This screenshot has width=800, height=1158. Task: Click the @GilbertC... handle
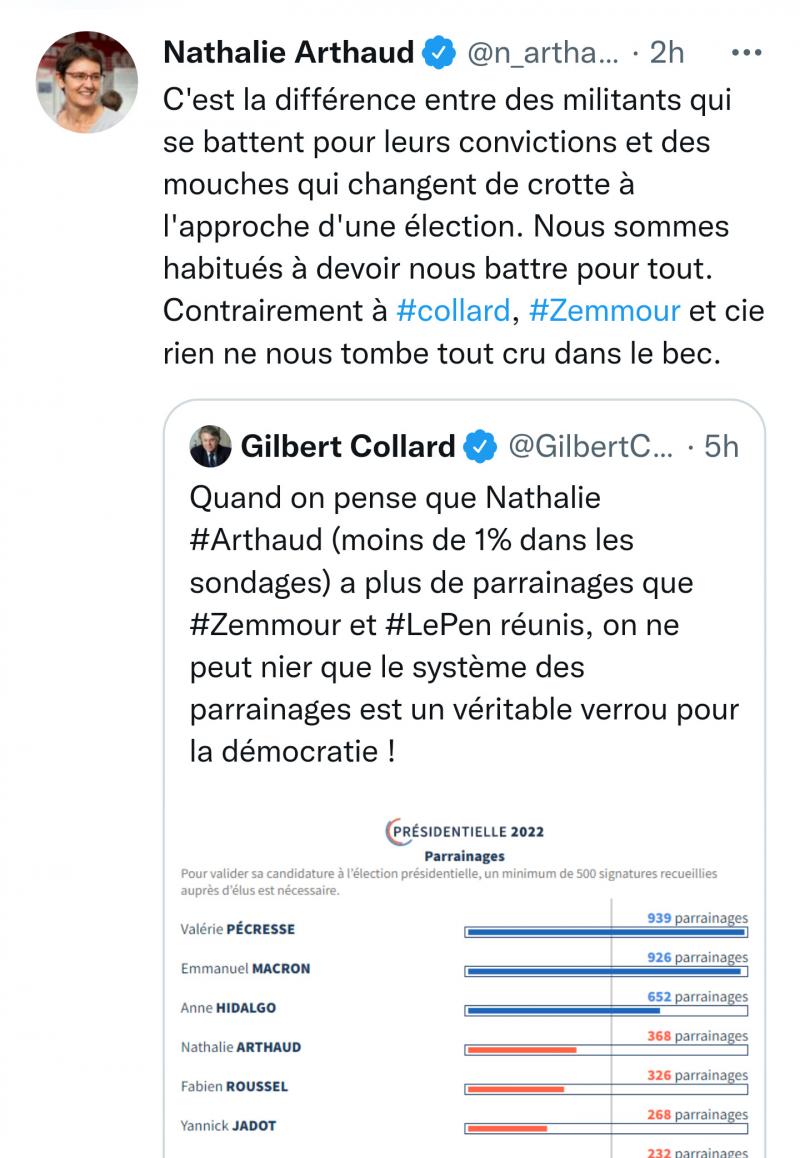click(591, 447)
